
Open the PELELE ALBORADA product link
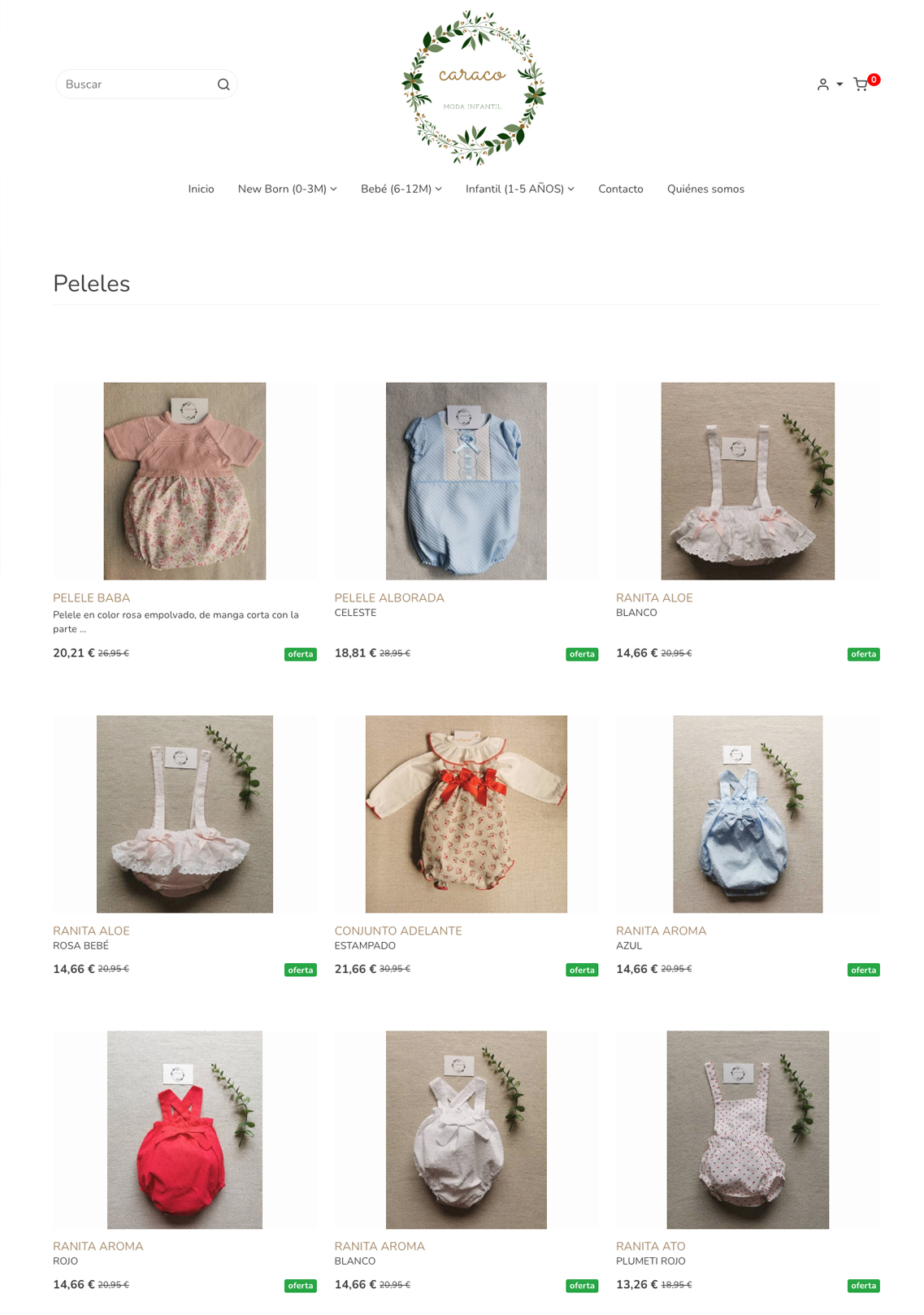pos(389,597)
